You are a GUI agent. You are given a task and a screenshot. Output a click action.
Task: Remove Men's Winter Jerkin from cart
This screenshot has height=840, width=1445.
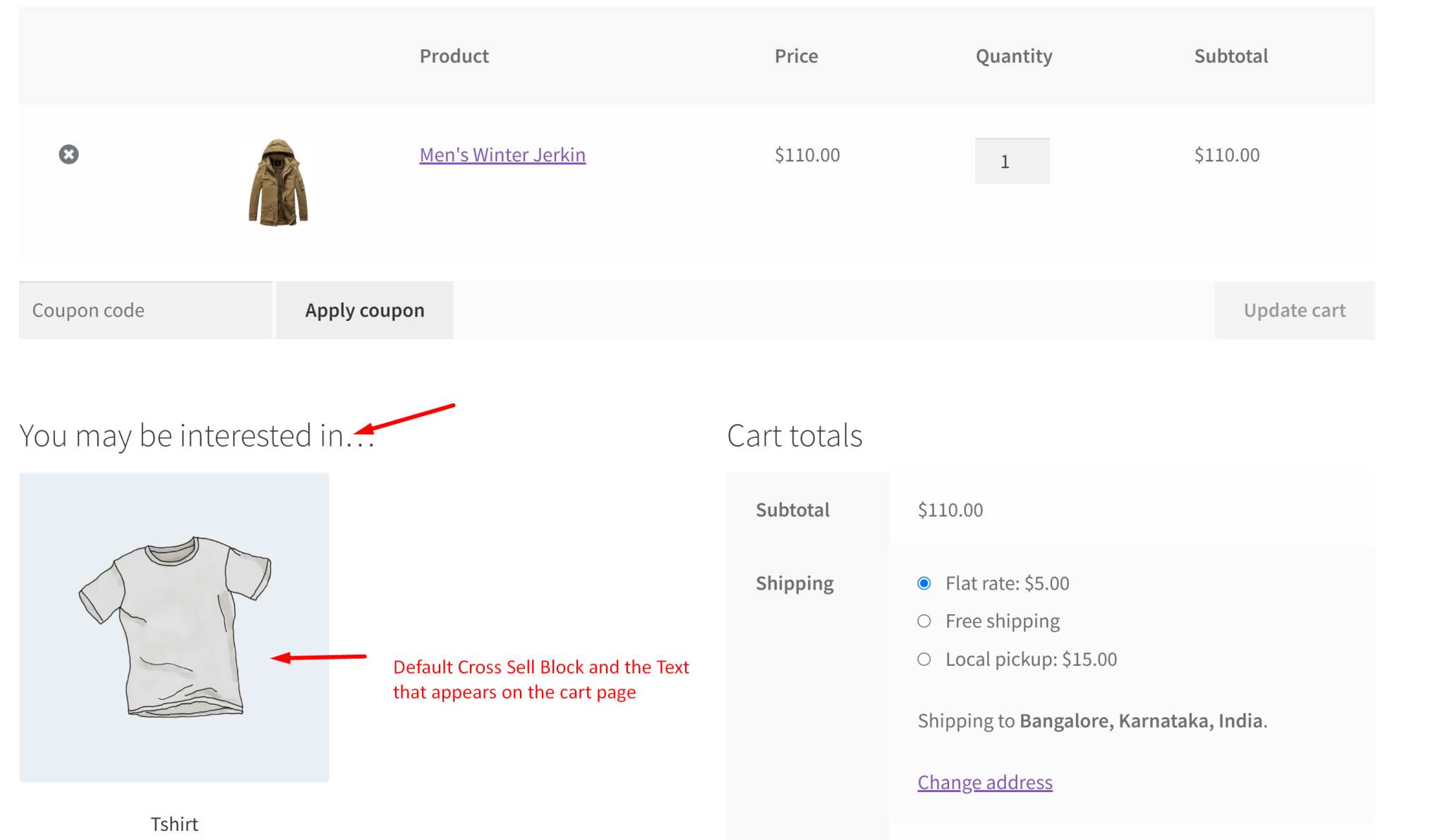(68, 154)
